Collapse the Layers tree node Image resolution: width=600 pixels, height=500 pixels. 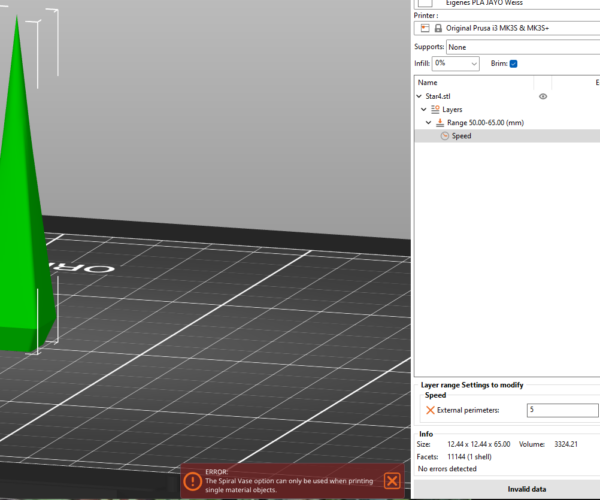[424, 109]
